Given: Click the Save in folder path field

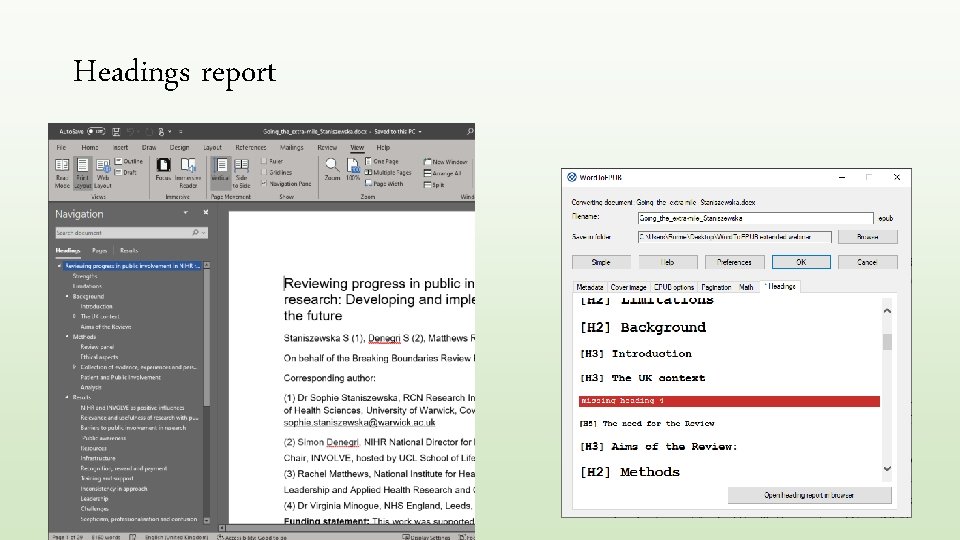Looking at the screenshot, I should point(735,237).
